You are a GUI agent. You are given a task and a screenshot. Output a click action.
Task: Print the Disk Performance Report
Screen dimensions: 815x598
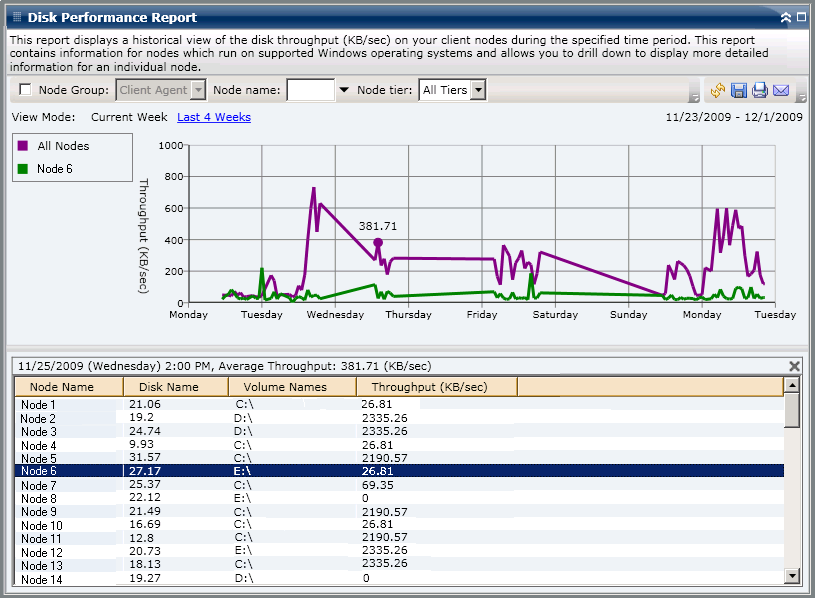[x=760, y=90]
